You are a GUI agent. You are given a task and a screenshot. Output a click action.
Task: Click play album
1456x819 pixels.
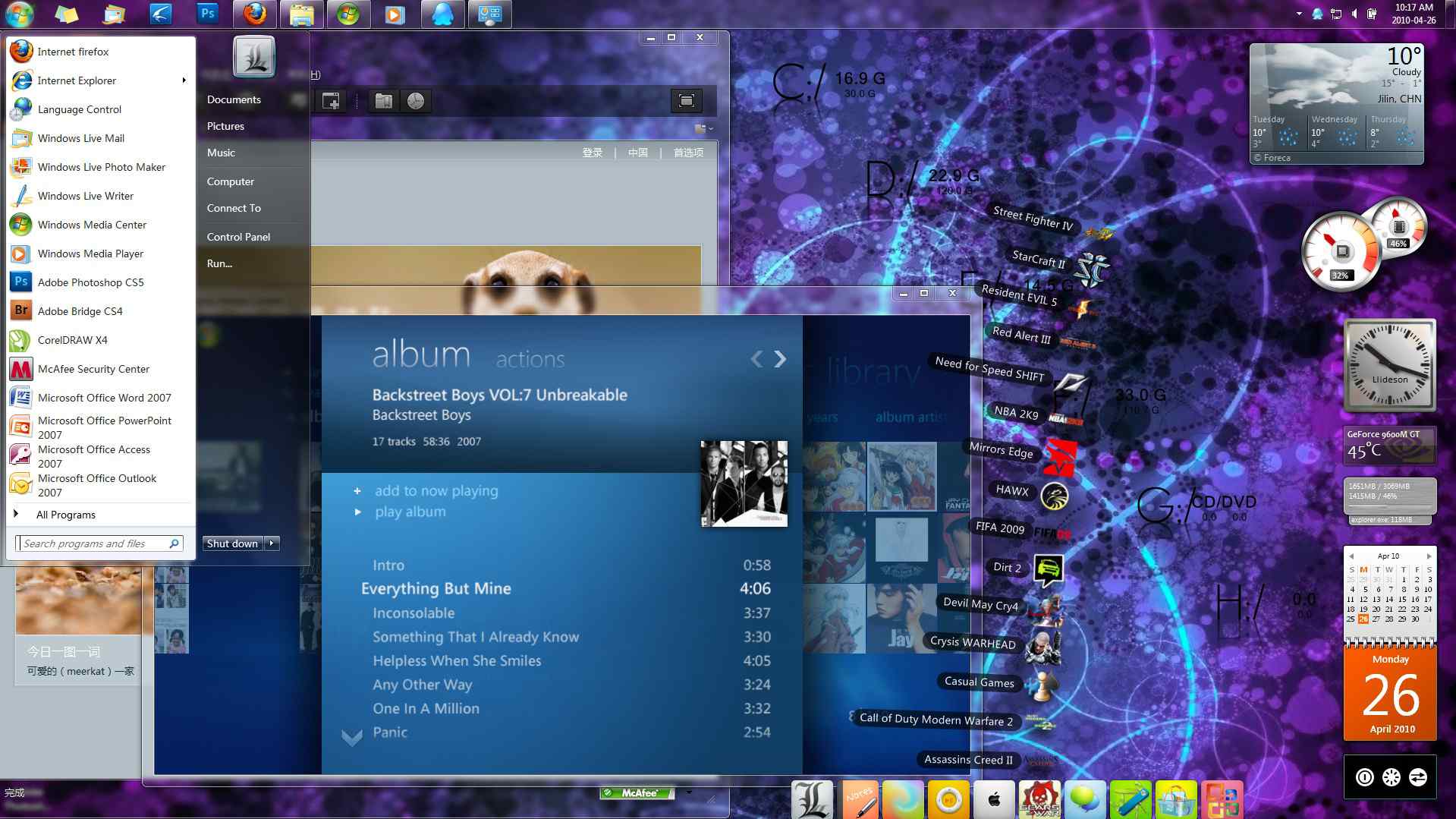pos(410,512)
